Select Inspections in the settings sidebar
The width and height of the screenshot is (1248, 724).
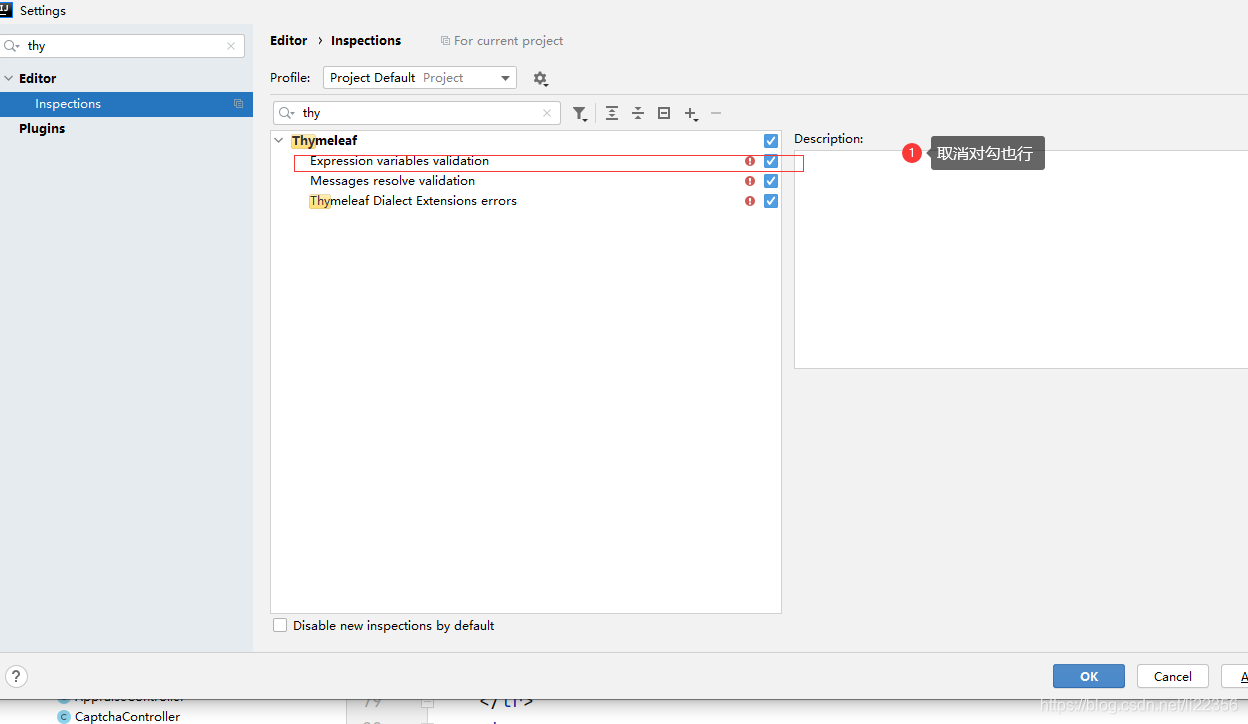(126, 104)
